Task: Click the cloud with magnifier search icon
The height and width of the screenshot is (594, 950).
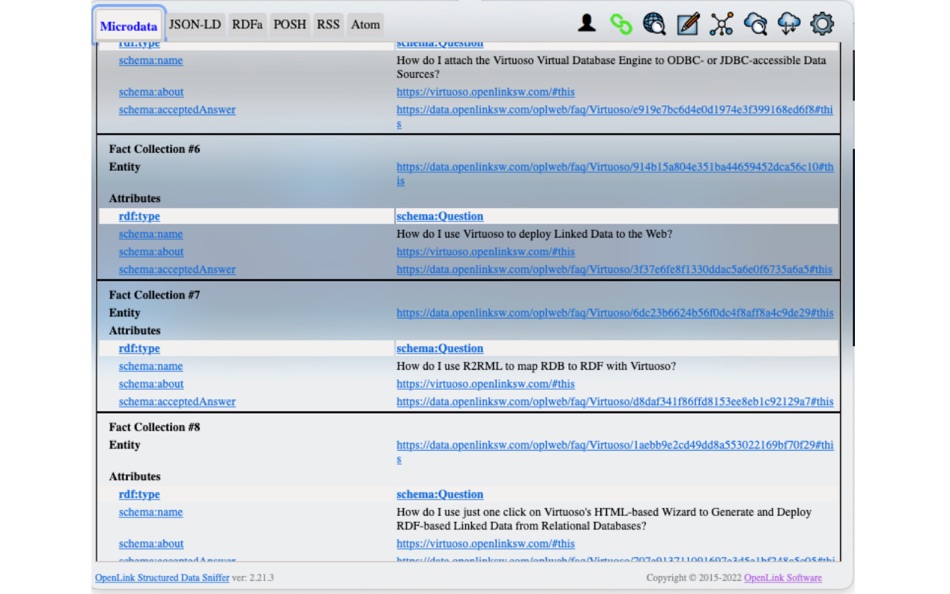Action: [756, 24]
